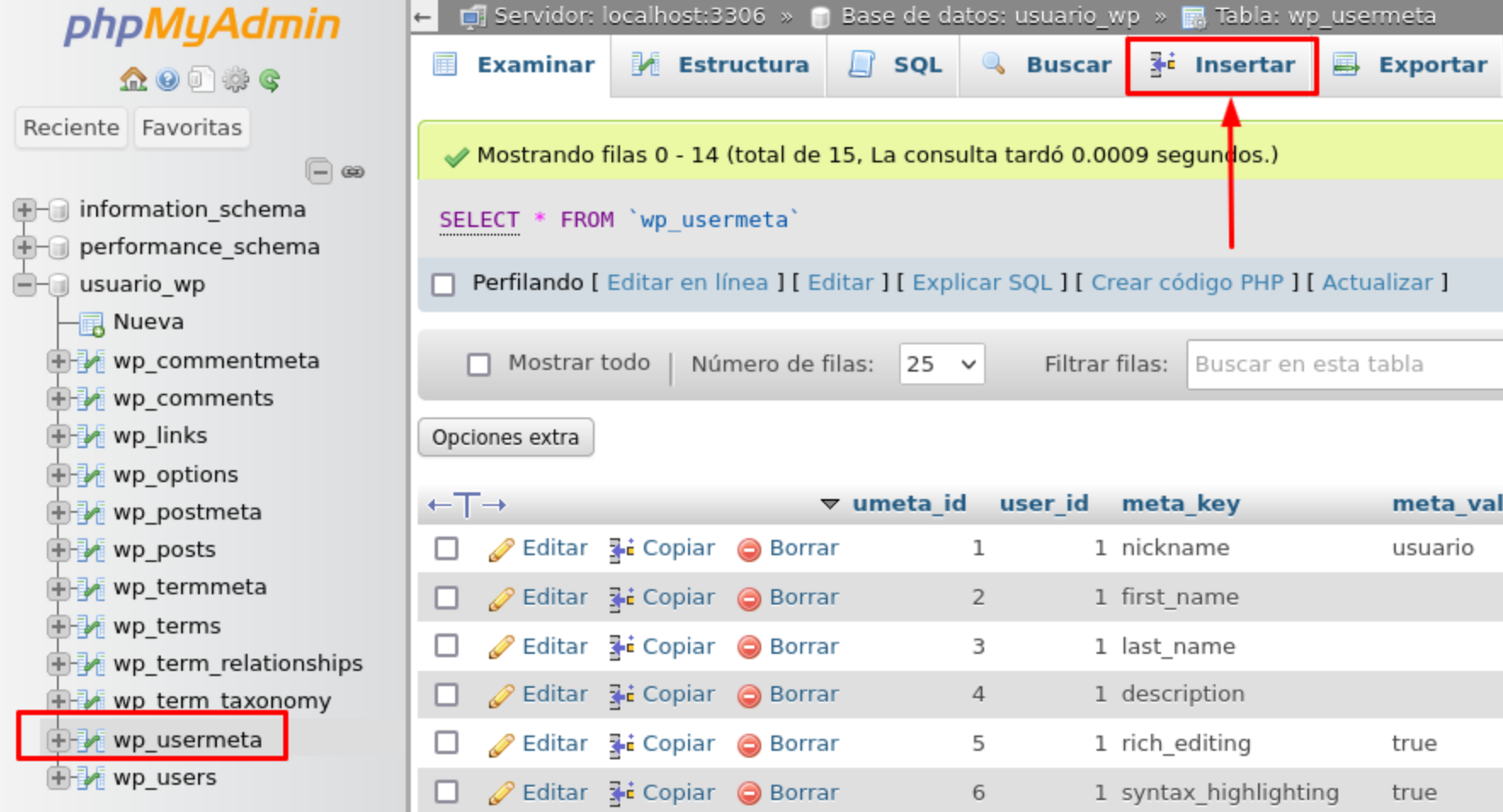Collapse the usuario_wp database node
The width and height of the screenshot is (1503, 812).
pos(25,285)
